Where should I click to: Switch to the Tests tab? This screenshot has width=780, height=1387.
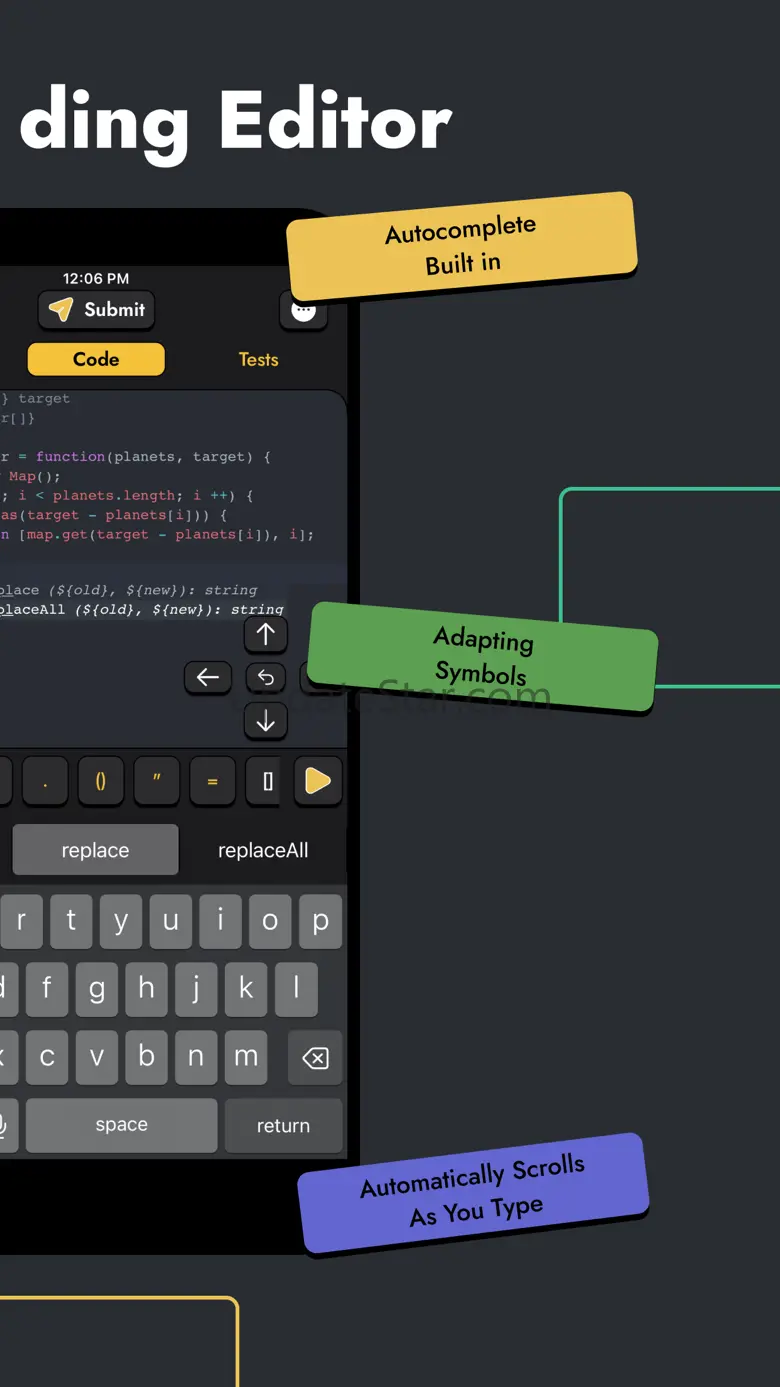pyautogui.click(x=258, y=359)
